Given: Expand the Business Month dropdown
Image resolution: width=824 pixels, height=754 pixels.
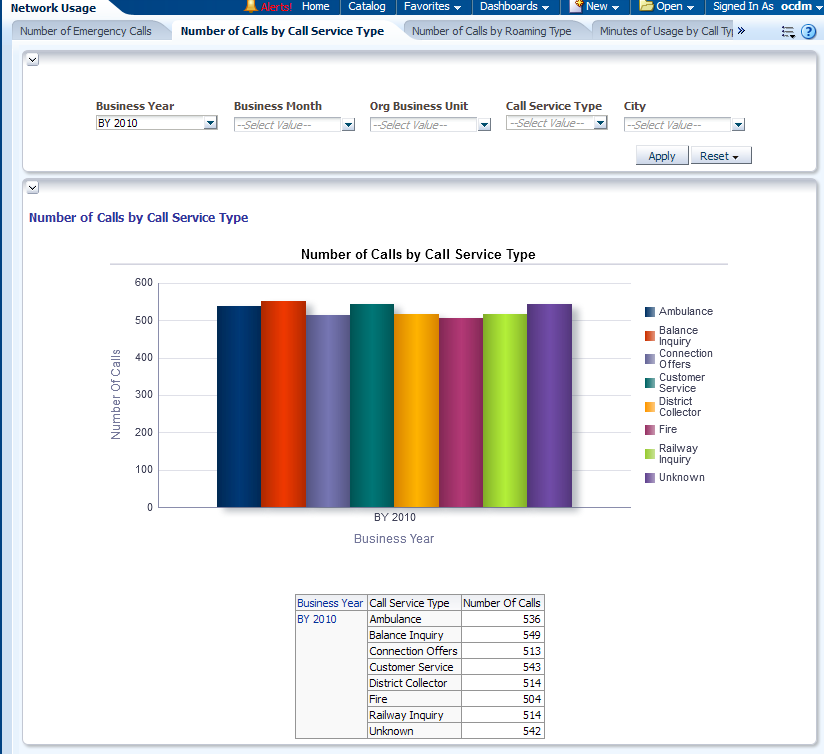Looking at the screenshot, I should tap(348, 125).
